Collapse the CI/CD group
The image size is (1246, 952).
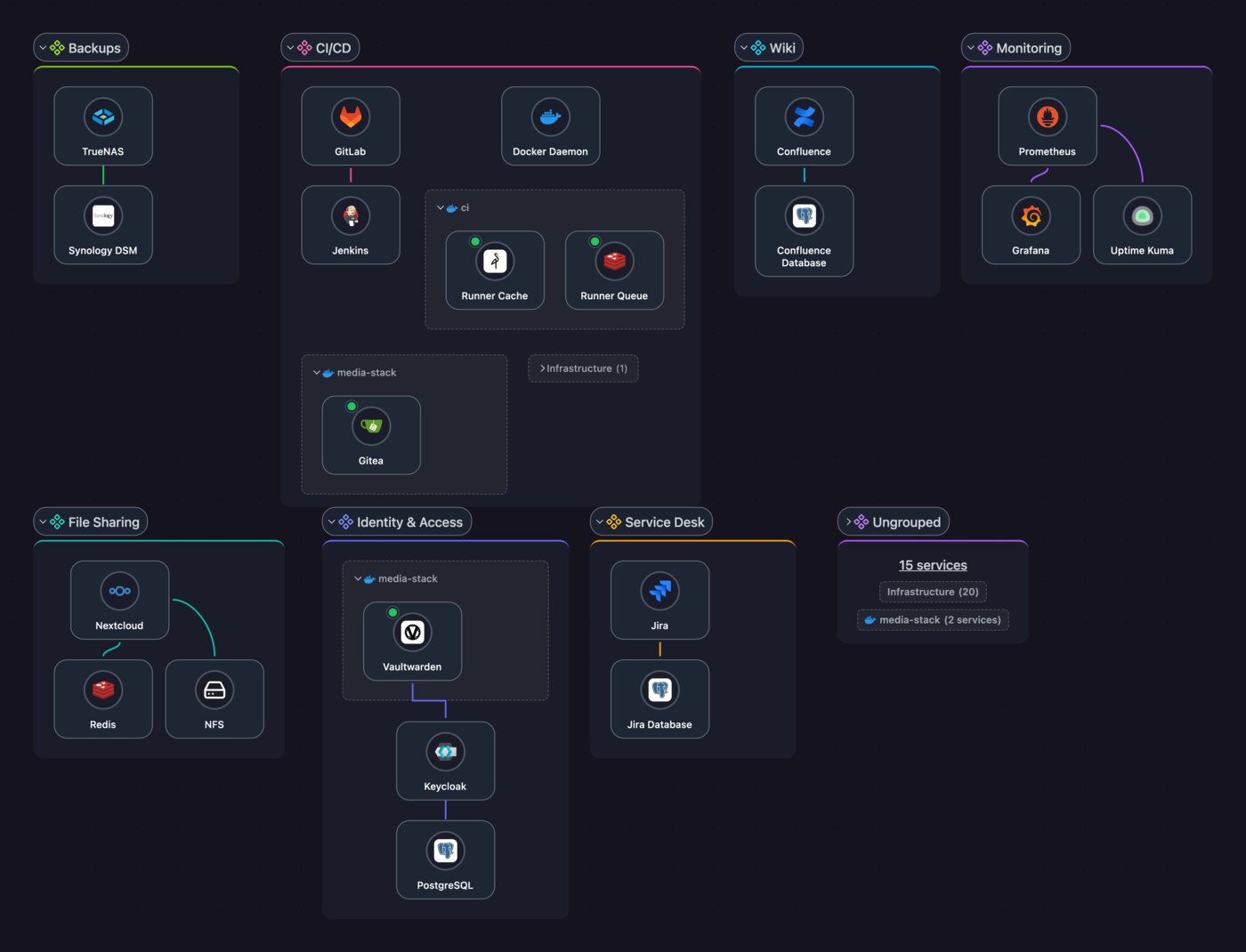(290, 48)
